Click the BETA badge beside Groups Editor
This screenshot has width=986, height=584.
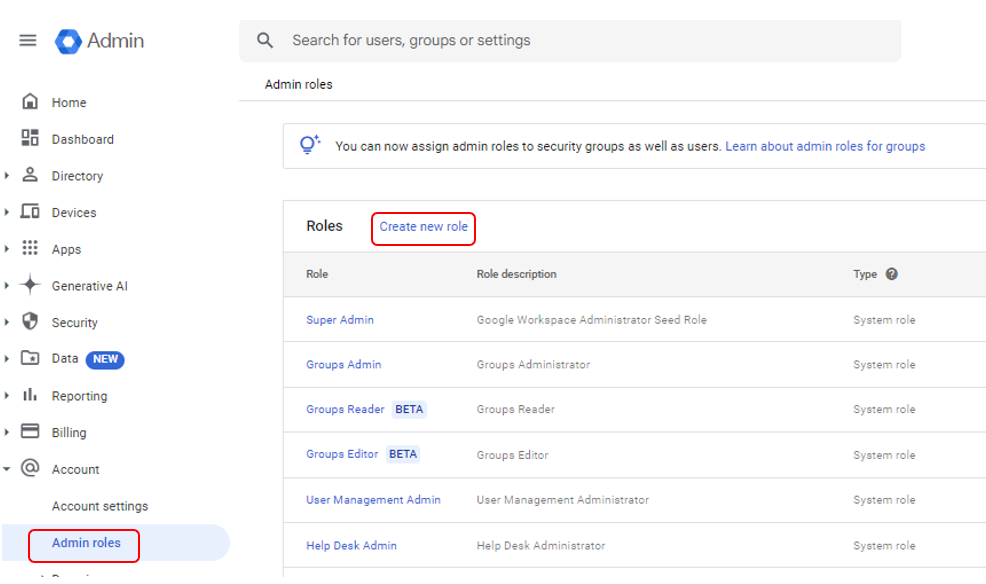[x=402, y=454]
